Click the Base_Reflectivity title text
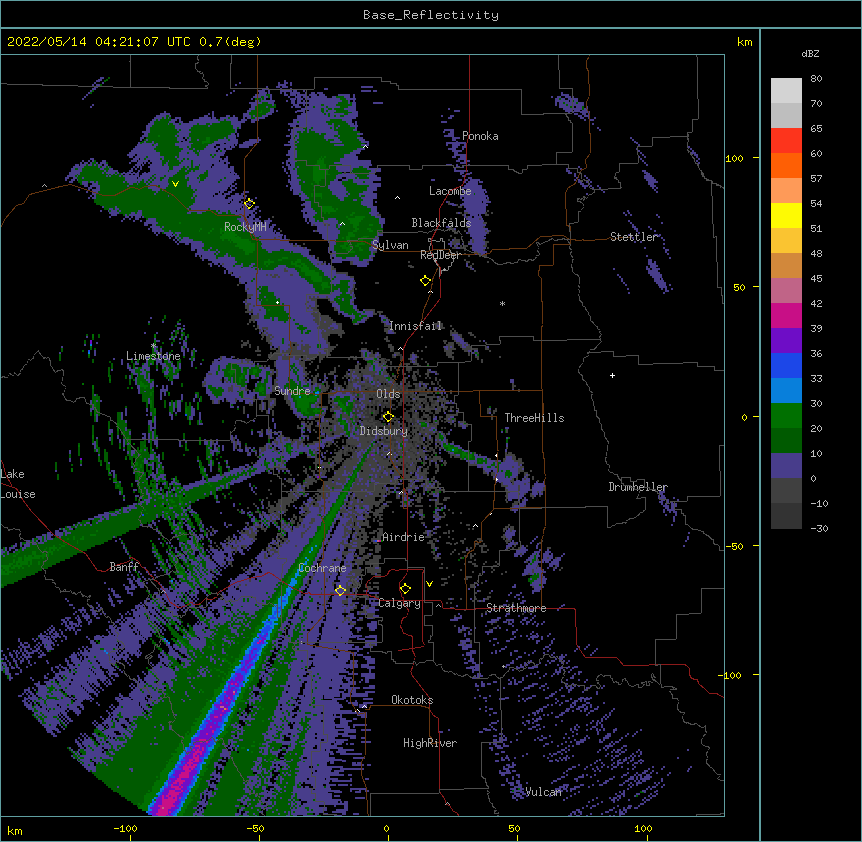The width and height of the screenshot is (862, 842). [431, 15]
